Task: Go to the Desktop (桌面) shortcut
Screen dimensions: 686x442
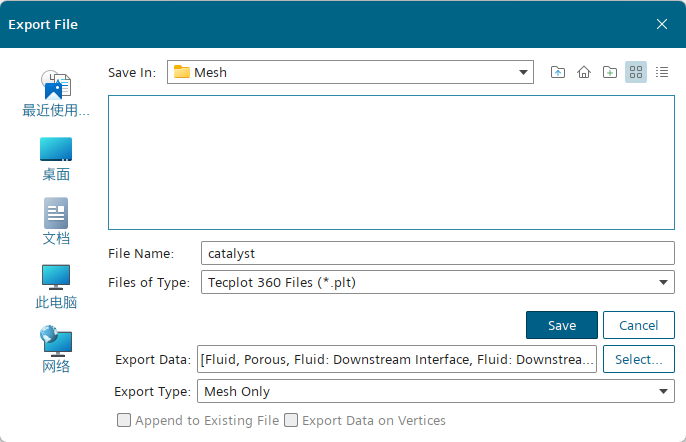Action: pyautogui.click(x=56, y=159)
